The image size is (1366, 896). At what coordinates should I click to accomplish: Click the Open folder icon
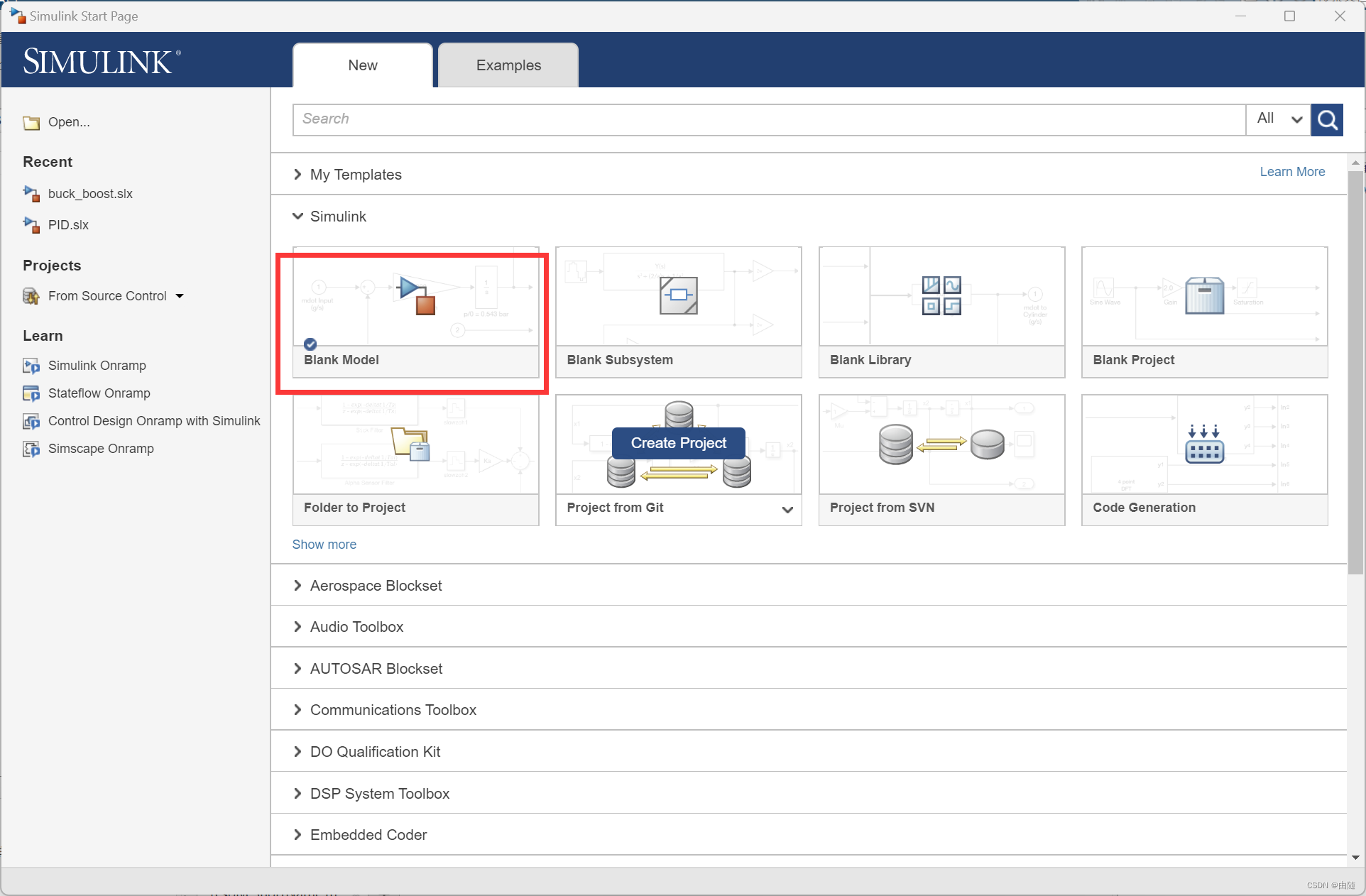(x=31, y=123)
